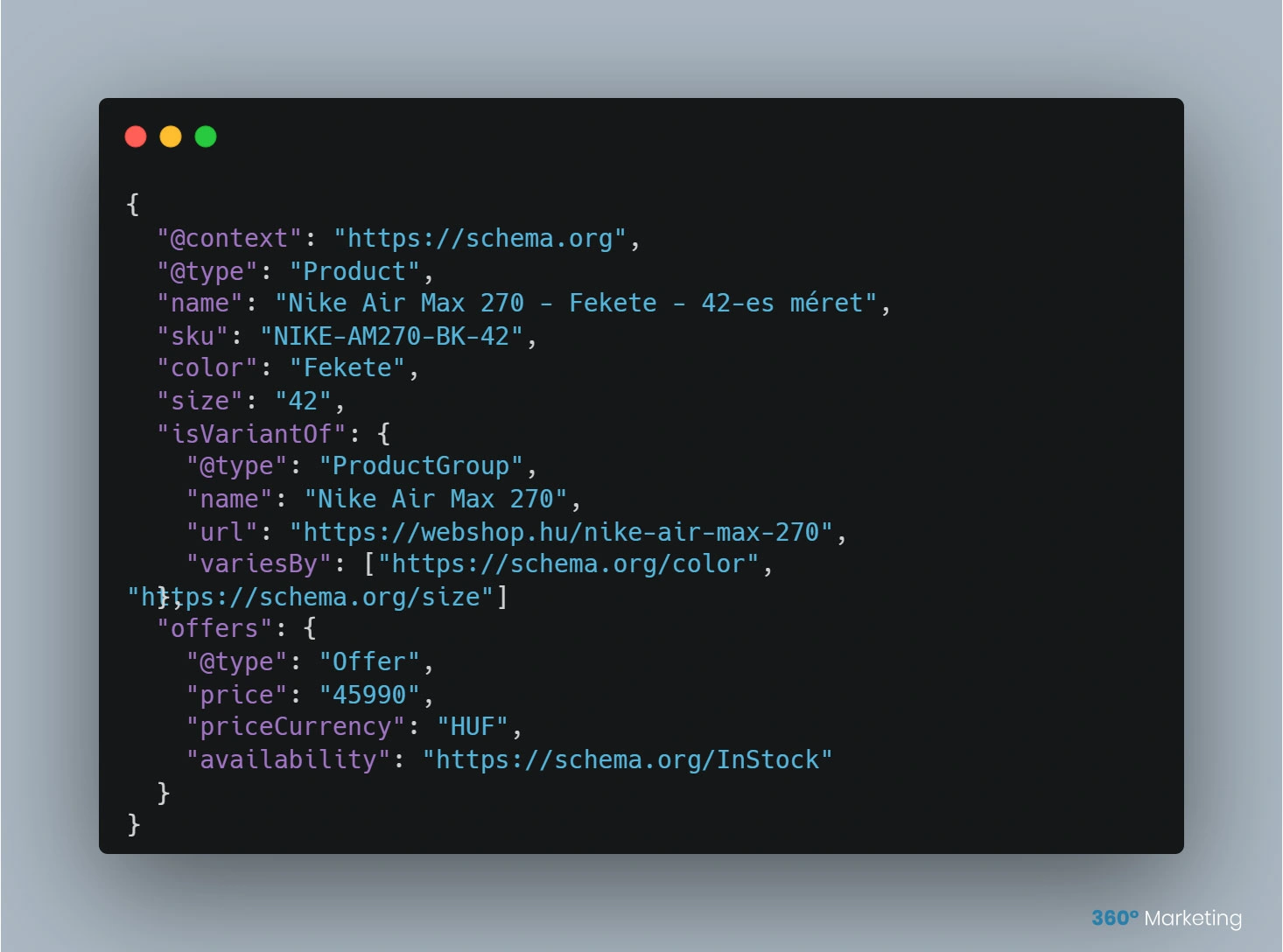Click the "variesBy" key
The height and width of the screenshot is (952, 1283).
pos(259,564)
